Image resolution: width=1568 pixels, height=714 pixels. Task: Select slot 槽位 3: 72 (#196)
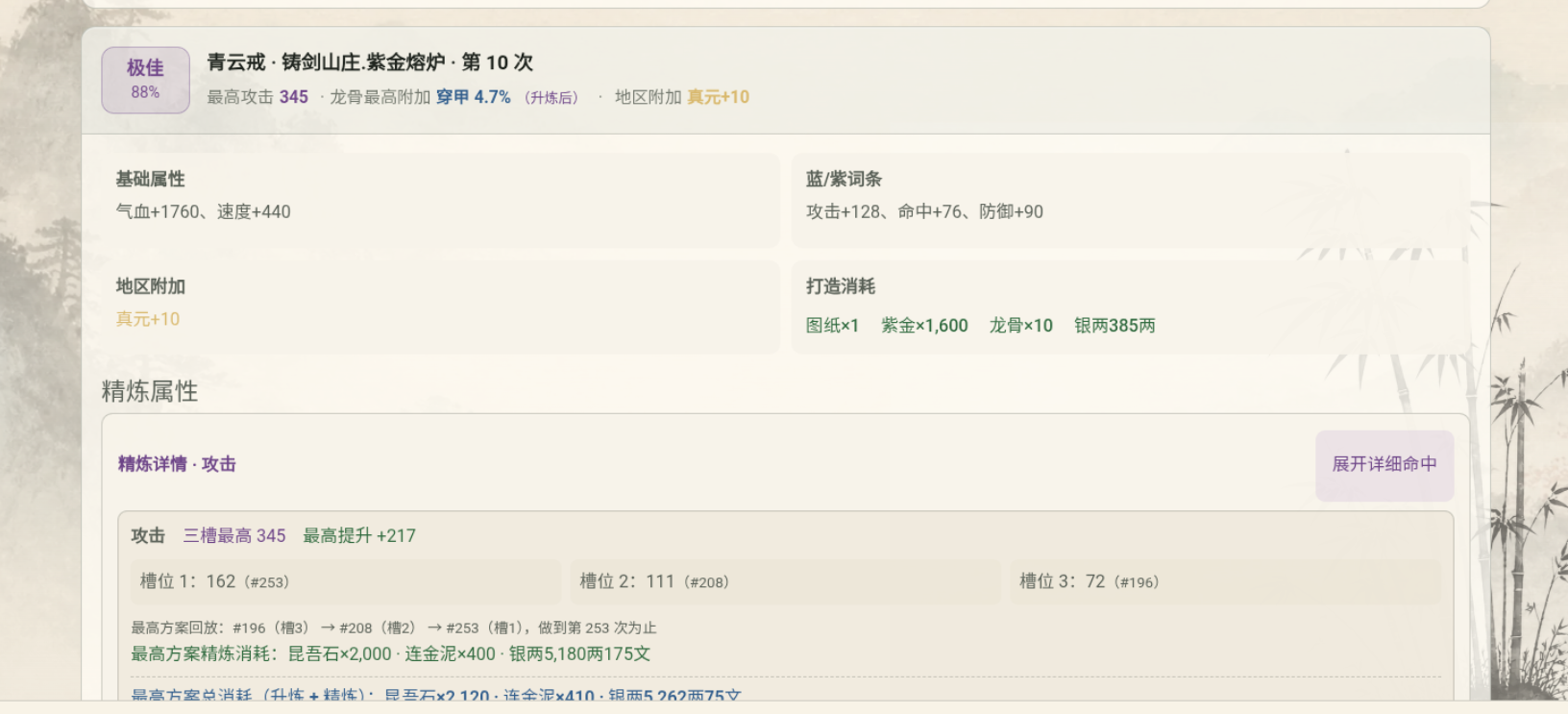[x=1225, y=581]
